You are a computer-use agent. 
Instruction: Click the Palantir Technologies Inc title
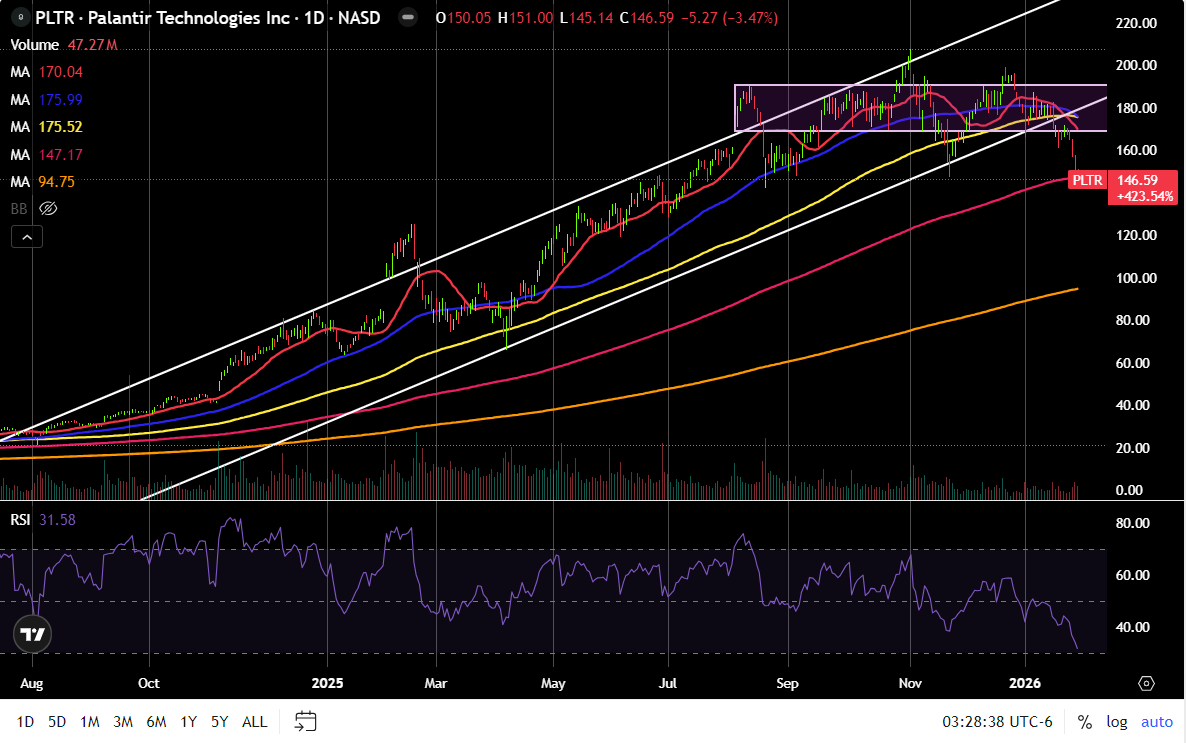[x=189, y=17]
